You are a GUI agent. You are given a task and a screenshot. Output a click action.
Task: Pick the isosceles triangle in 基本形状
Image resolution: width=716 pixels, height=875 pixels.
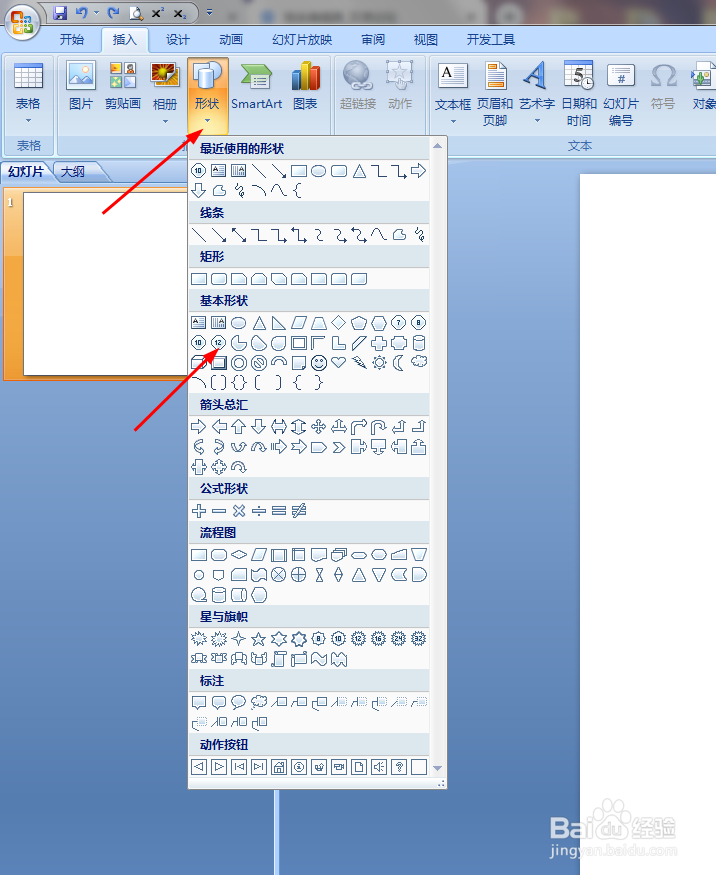click(x=259, y=323)
